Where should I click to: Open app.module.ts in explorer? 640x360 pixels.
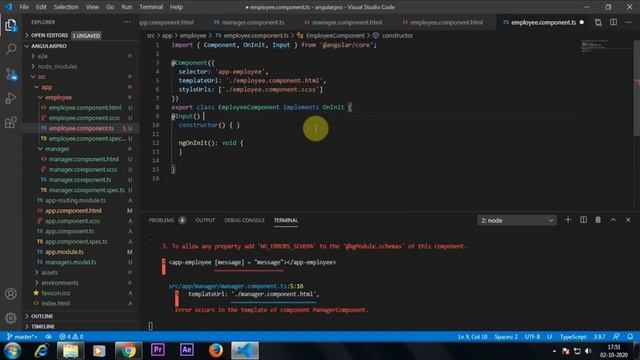(64, 252)
